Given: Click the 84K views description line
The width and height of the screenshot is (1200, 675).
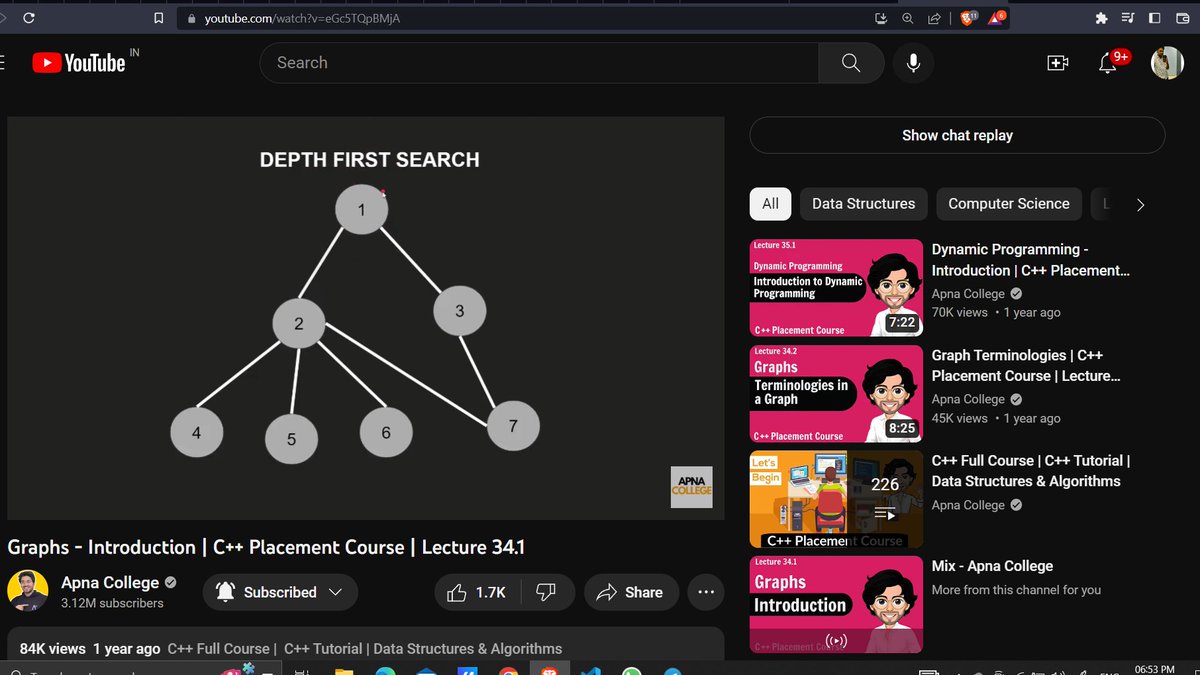Looking at the screenshot, I should (x=291, y=648).
